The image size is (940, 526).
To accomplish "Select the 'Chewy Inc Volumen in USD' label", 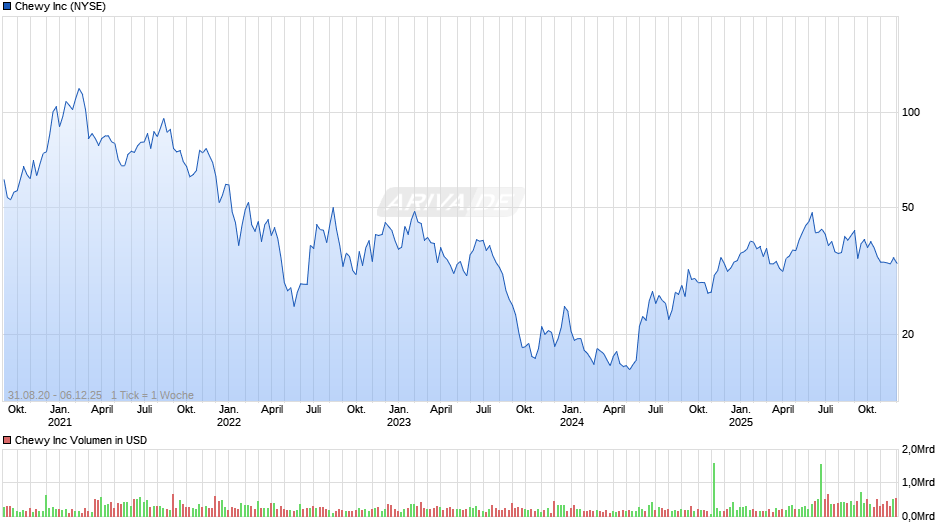I will click(x=80, y=440).
